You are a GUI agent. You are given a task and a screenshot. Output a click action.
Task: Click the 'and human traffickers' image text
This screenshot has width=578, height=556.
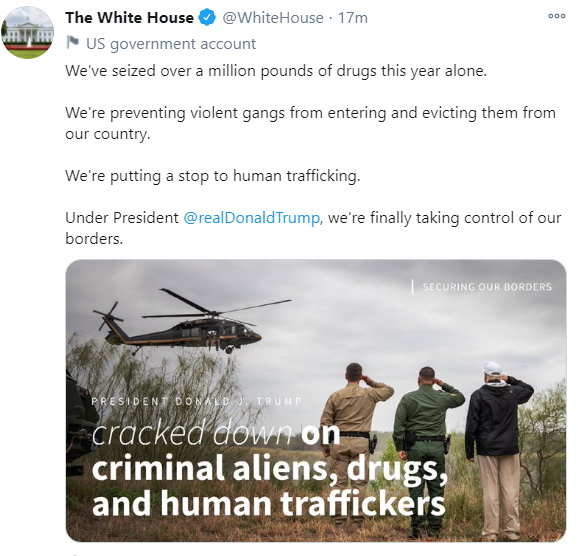(x=269, y=503)
